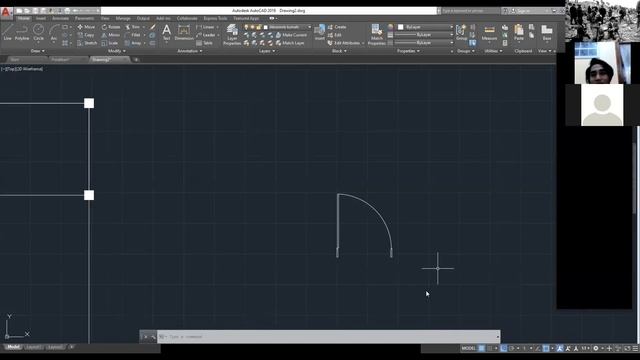Screen dimensions: 640x360
Task: Toggle object snap in status bar
Action: [x=546, y=348]
